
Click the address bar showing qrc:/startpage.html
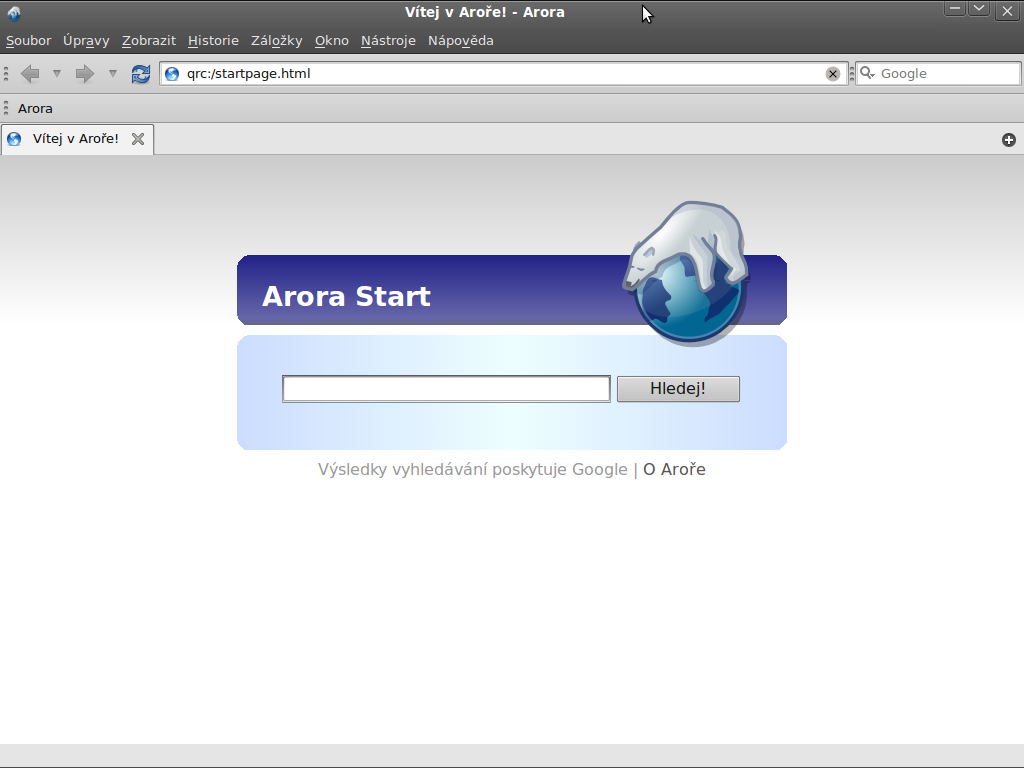503,74
